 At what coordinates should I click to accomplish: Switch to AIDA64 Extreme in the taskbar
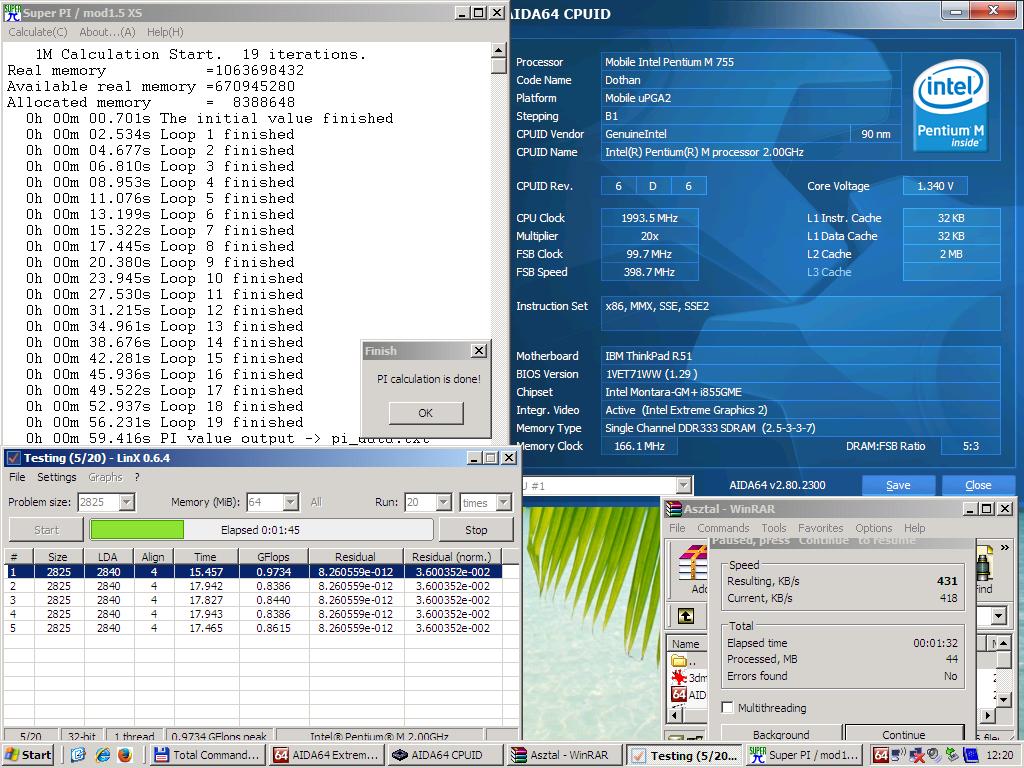327,755
